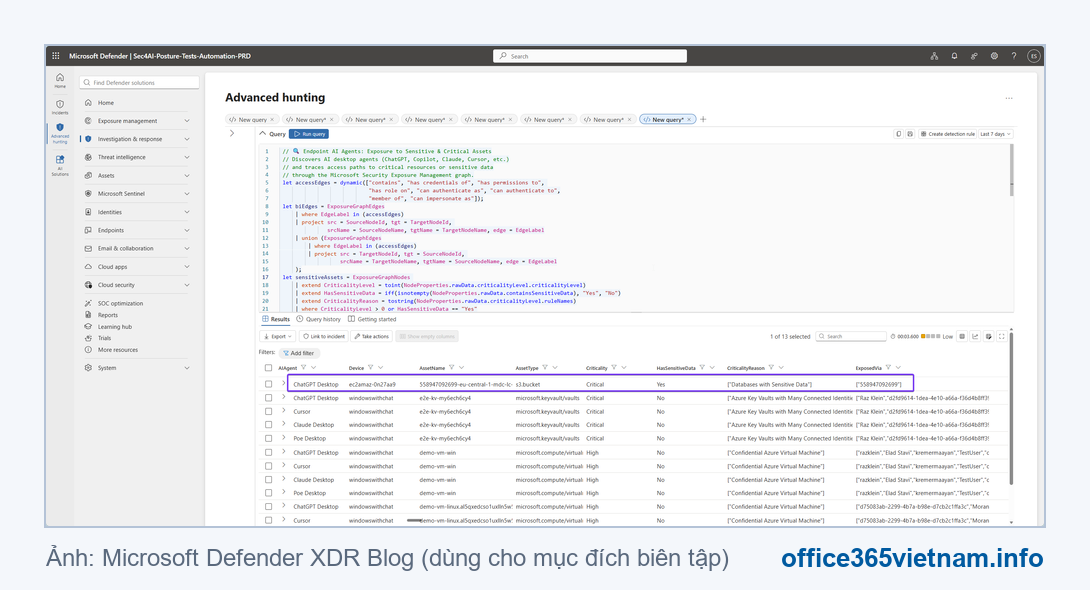Collapse the Query editor section chevron
The height and width of the screenshot is (590, 1090).
tap(263, 133)
